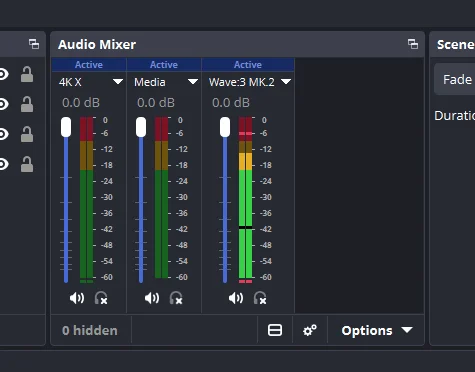Image resolution: width=475 pixels, height=372 pixels.
Task: Click the 4K X source name
Action: coord(70,82)
